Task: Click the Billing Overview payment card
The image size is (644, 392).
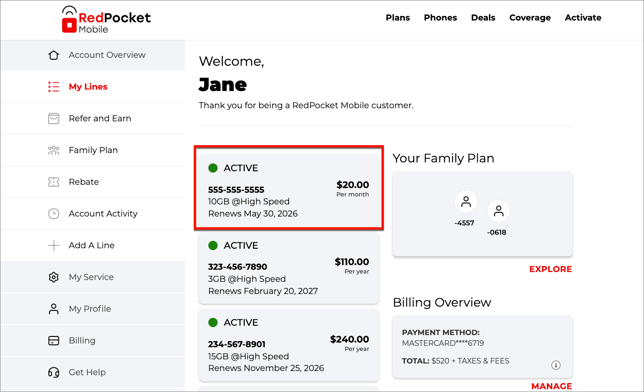Action: (x=483, y=346)
